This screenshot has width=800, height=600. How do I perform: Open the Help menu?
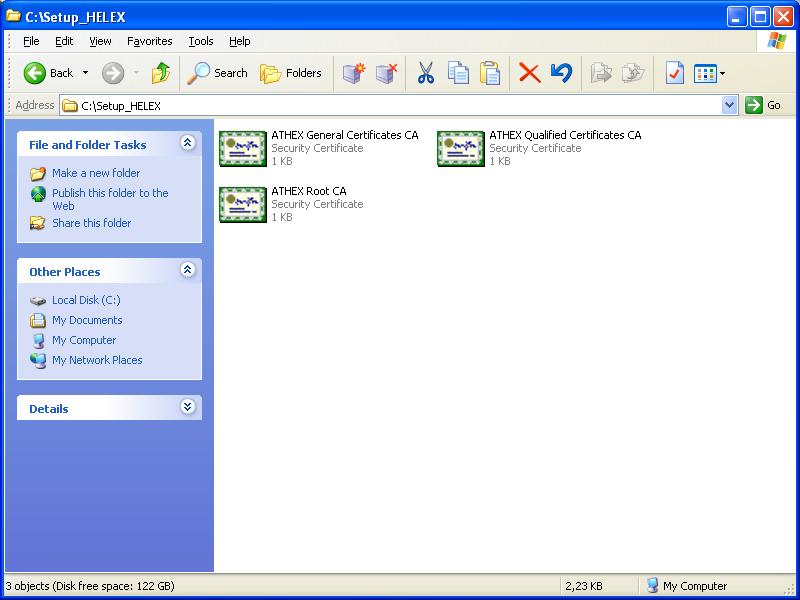(x=239, y=41)
